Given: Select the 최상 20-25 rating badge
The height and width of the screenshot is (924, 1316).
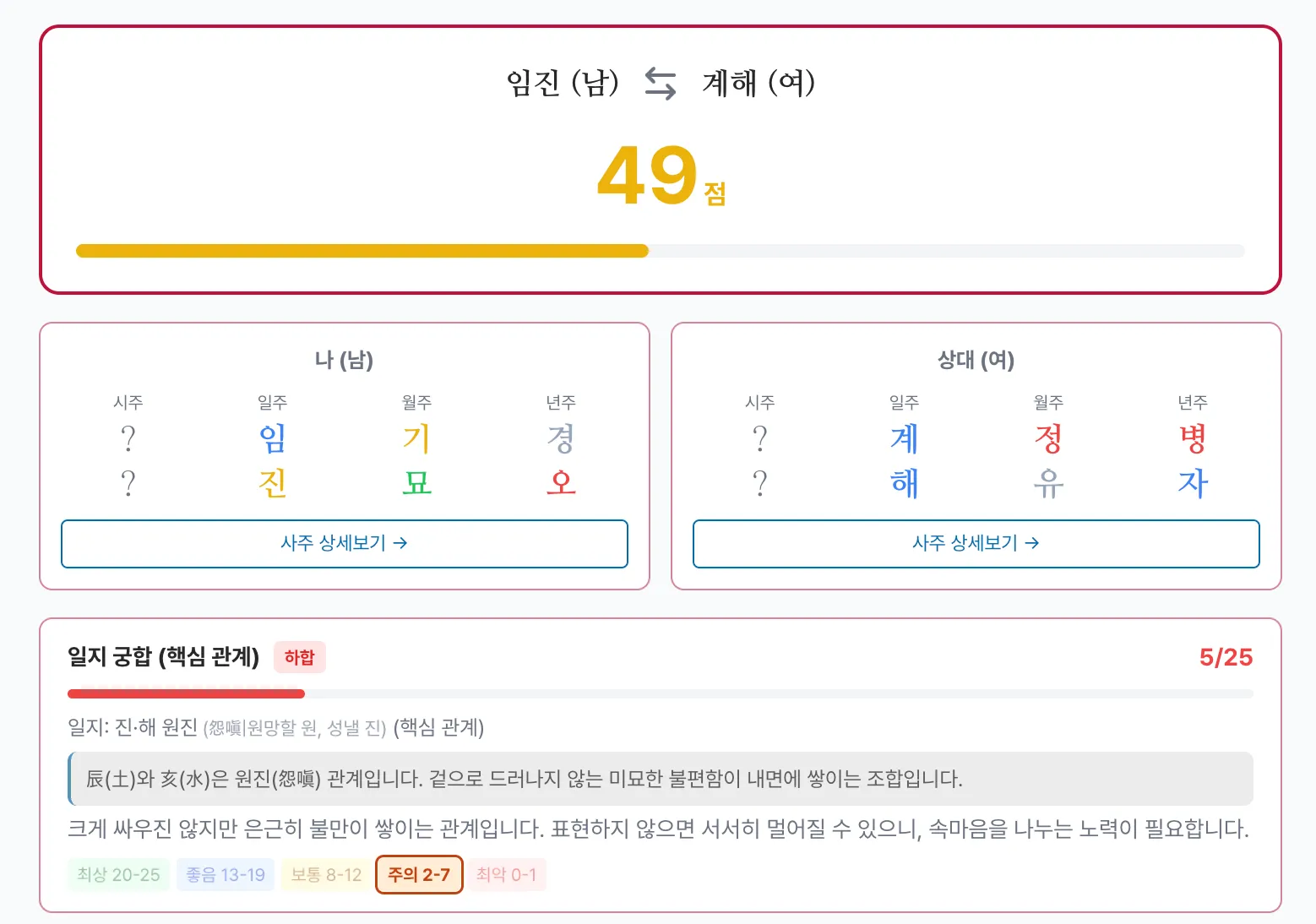Looking at the screenshot, I should [117, 874].
